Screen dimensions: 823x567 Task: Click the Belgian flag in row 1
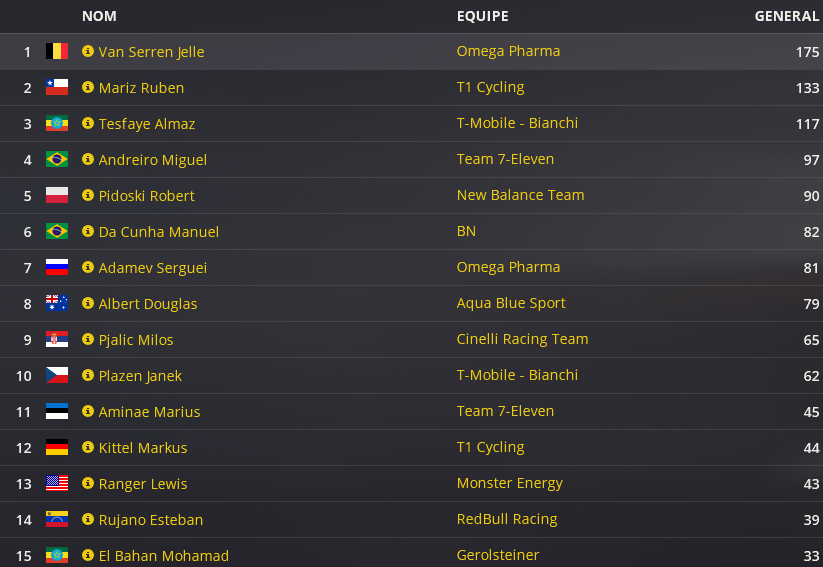point(57,51)
